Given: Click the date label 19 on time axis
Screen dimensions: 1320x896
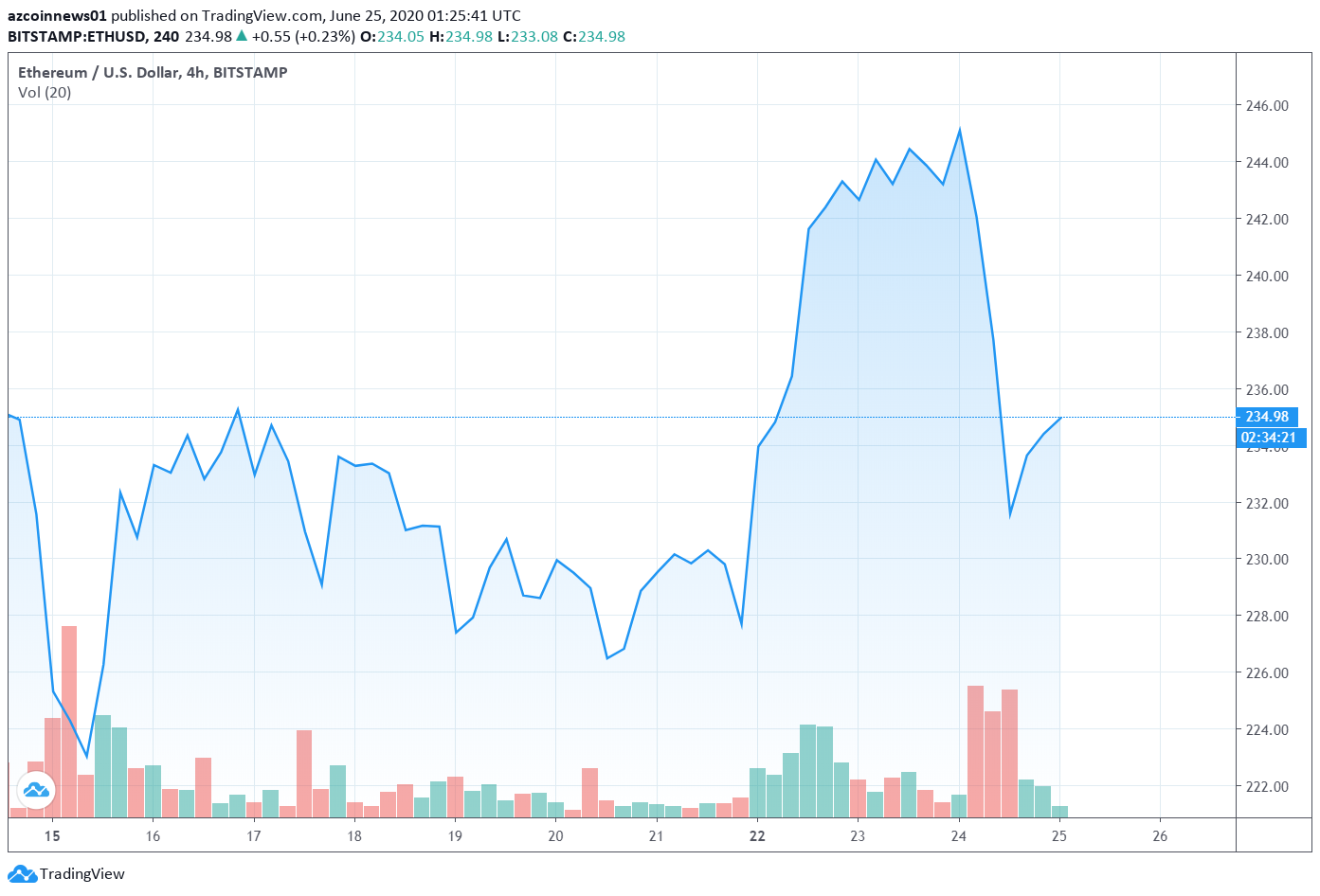Looking at the screenshot, I should point(455,835).
